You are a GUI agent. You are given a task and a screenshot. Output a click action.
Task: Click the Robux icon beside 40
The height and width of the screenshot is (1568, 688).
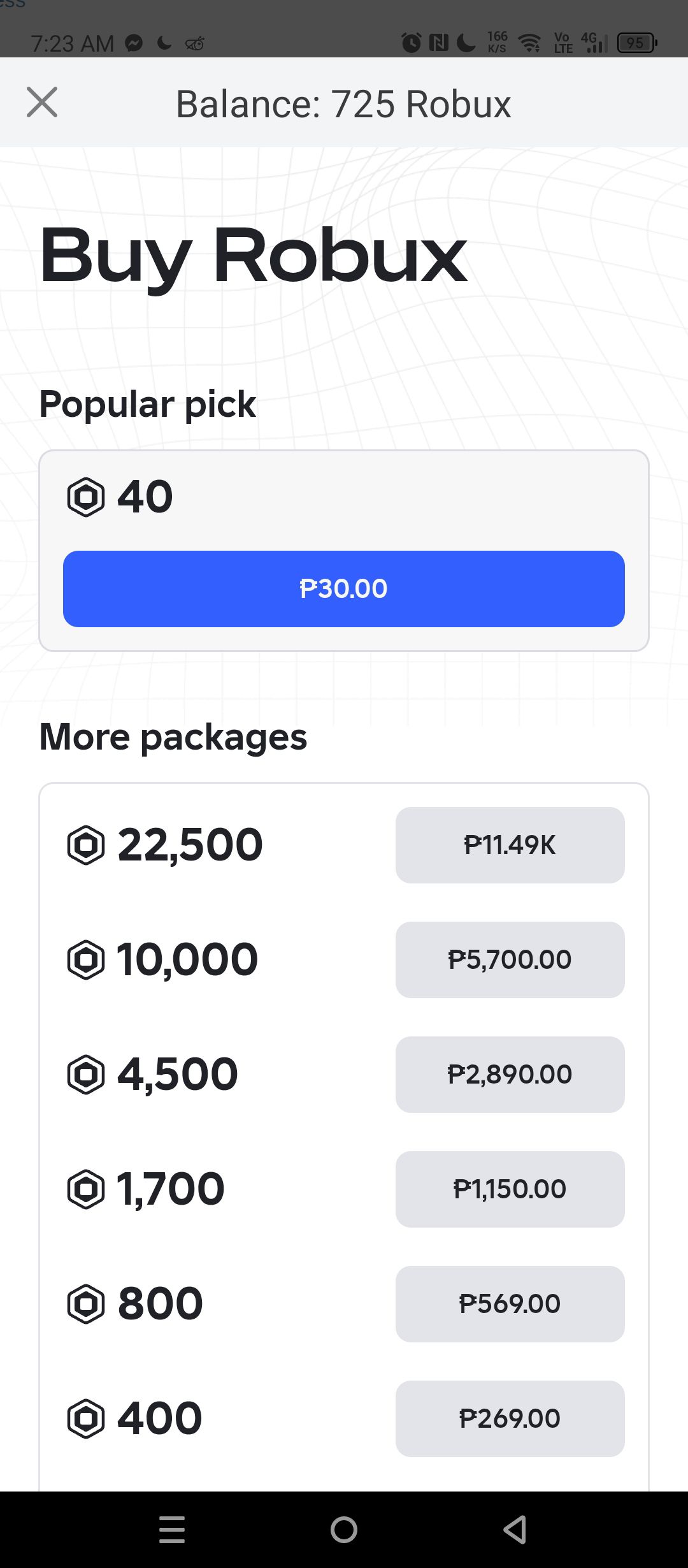tap(86, 497)
